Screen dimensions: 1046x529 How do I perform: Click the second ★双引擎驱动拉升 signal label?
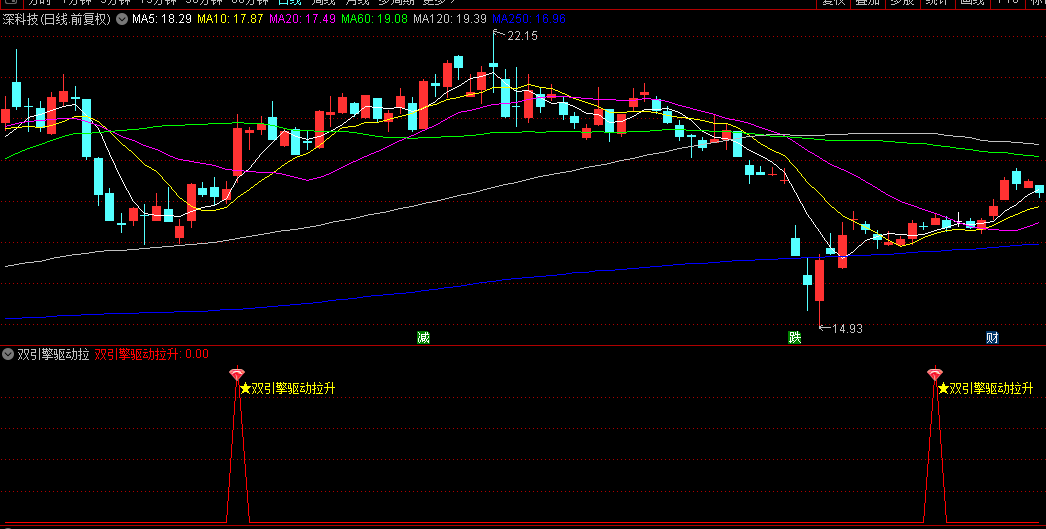coord(985,389)
